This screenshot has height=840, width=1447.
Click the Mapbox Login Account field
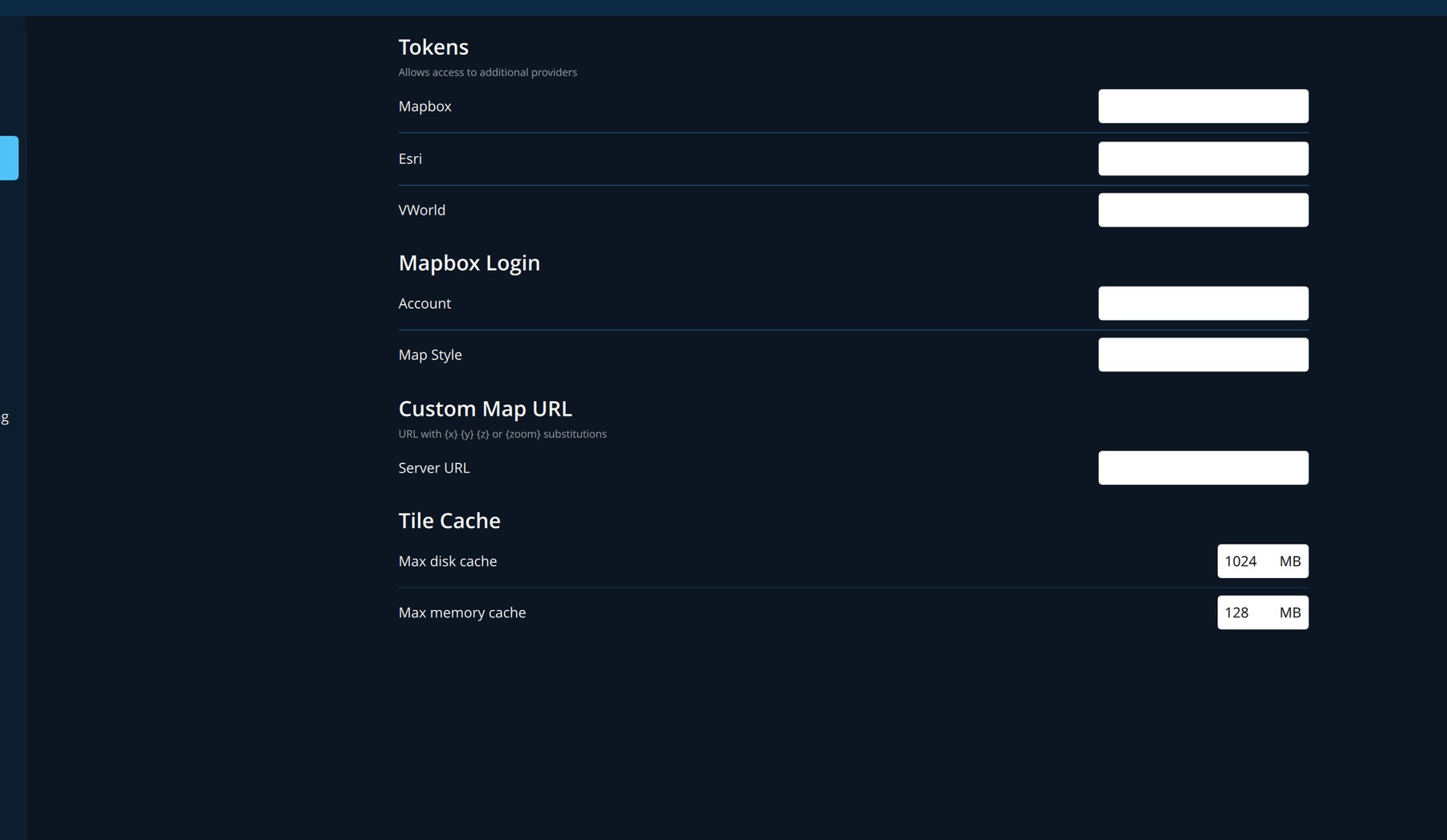click(x=1203, y=303)
